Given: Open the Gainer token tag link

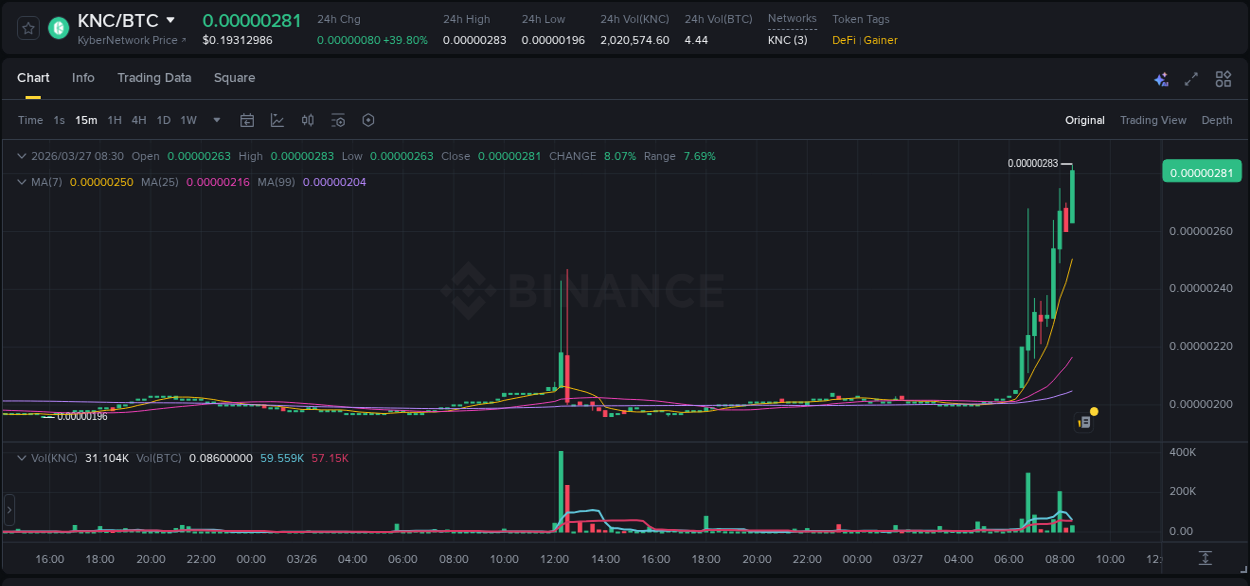Looking at the screenshot, I should [x=881, y=40].
